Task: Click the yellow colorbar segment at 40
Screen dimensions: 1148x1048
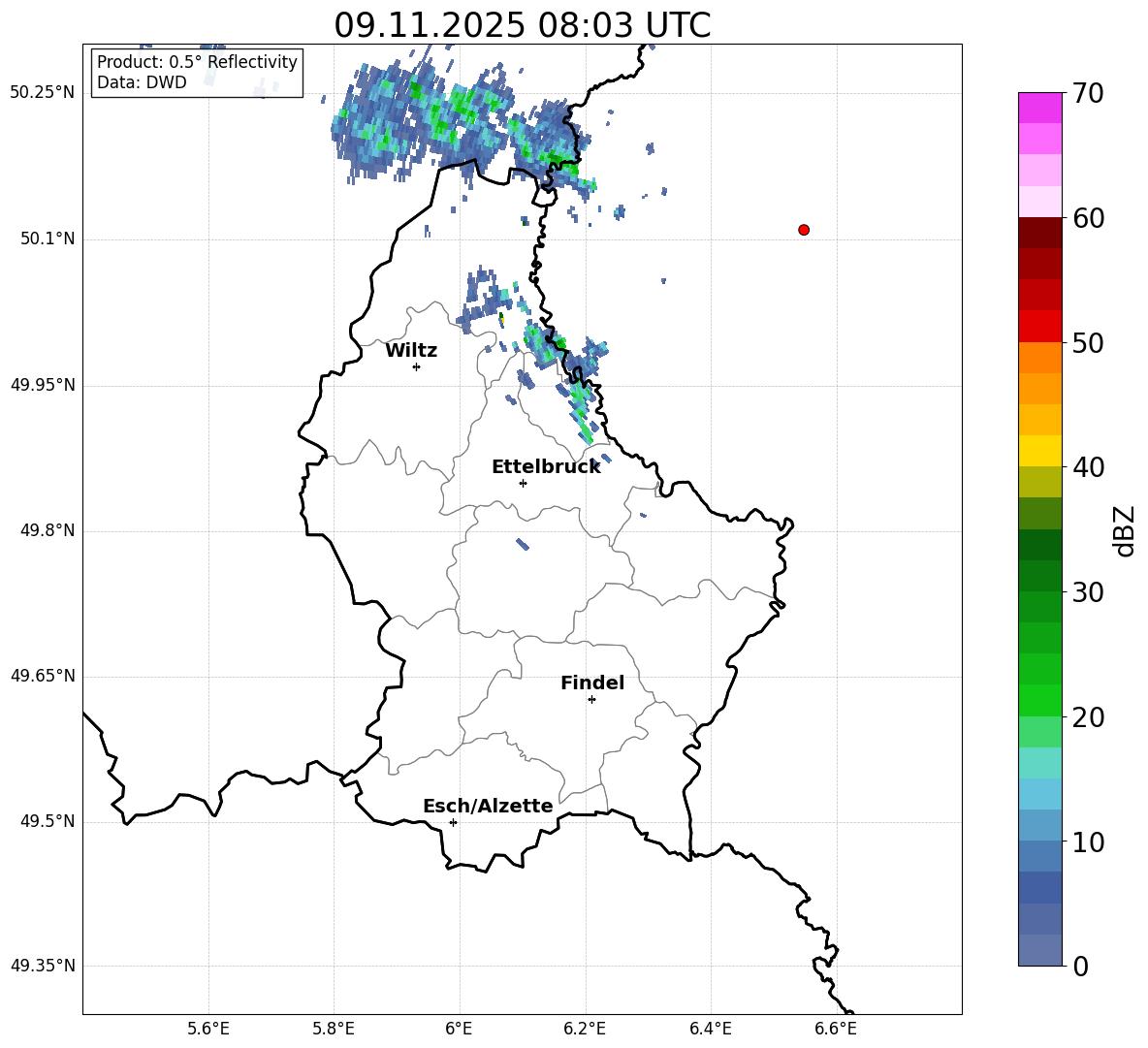Action: pyautogui.click(x=1040, y=451)
